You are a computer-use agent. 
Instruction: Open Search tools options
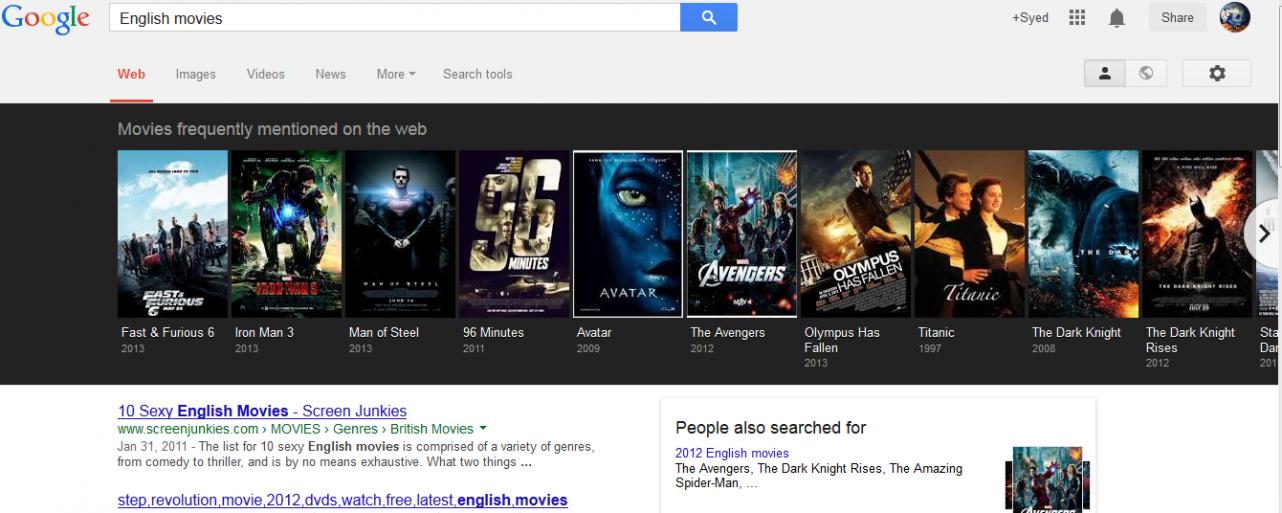[x=477, y=74]
